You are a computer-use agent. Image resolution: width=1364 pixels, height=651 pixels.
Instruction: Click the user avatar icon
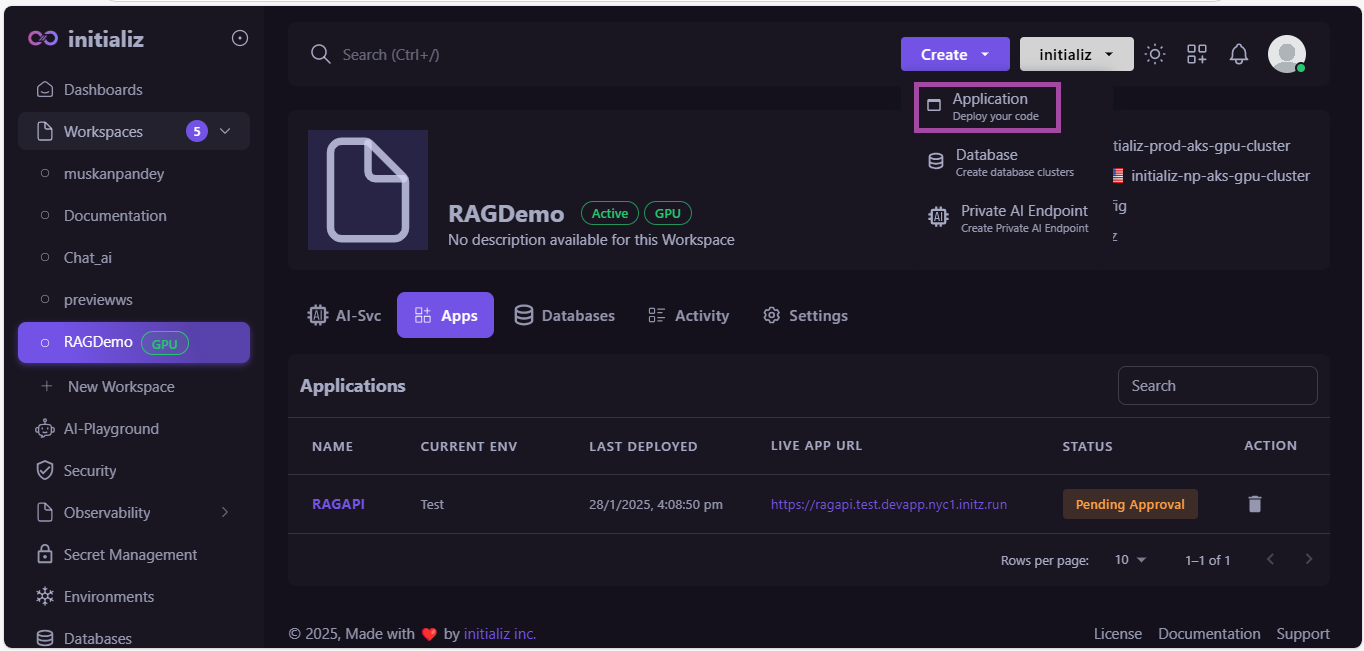coord(1286,54)
